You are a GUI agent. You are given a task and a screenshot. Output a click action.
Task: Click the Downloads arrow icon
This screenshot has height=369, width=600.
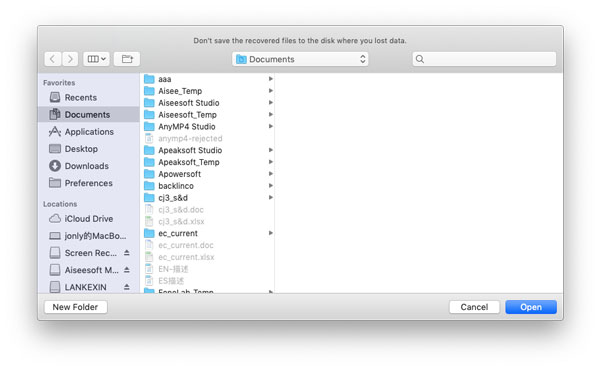[x=55, y=166]
